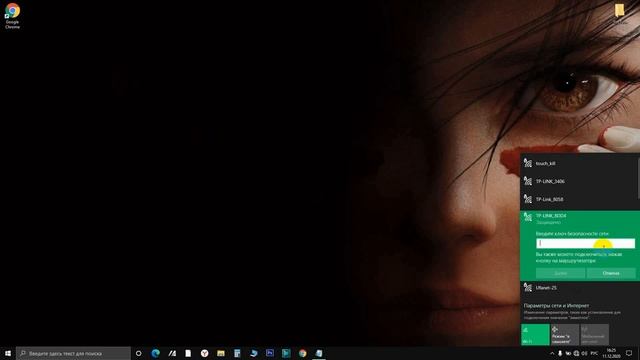Click the Отмена button
Image resolution: width=640 pixels, height=360 pixels.
pyautogui.click(x=611, y=273)
